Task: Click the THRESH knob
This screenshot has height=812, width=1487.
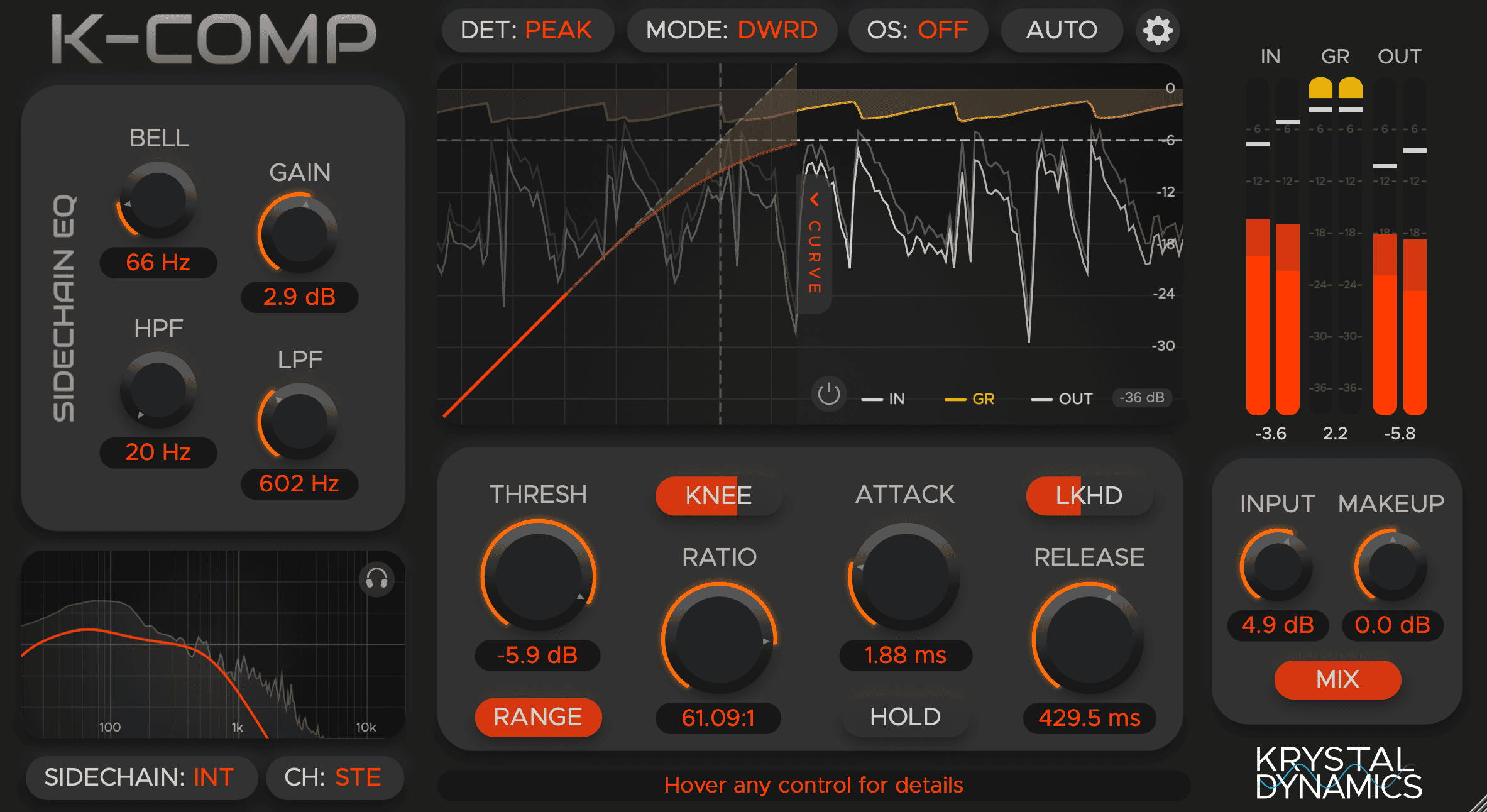Action: [x=539, y=576]
